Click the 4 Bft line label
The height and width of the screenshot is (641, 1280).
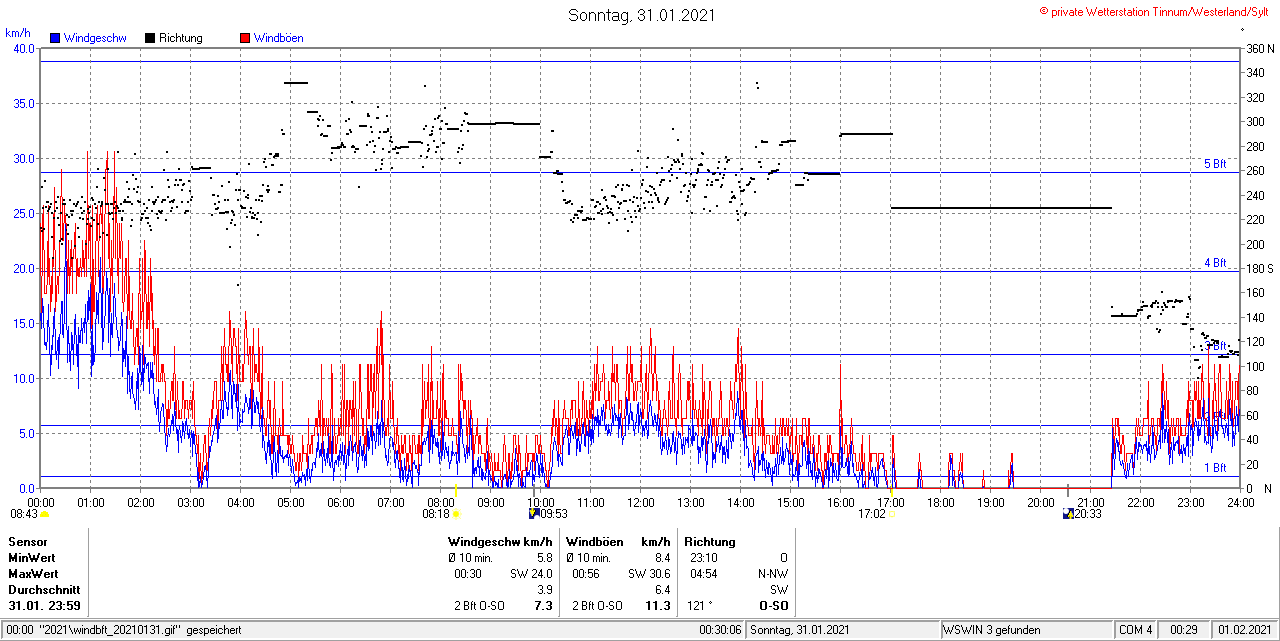pos(1215,263)
